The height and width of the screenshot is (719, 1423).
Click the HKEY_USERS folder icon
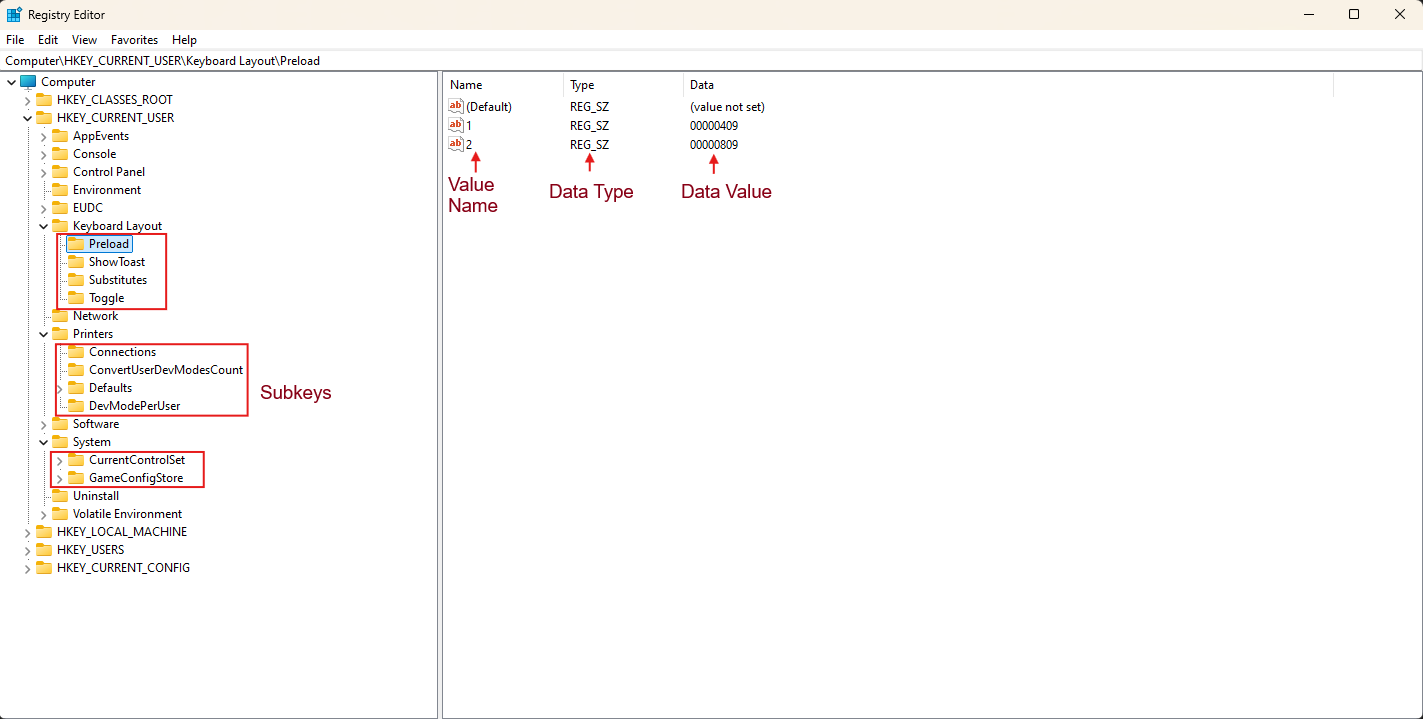tap(44, 550)
